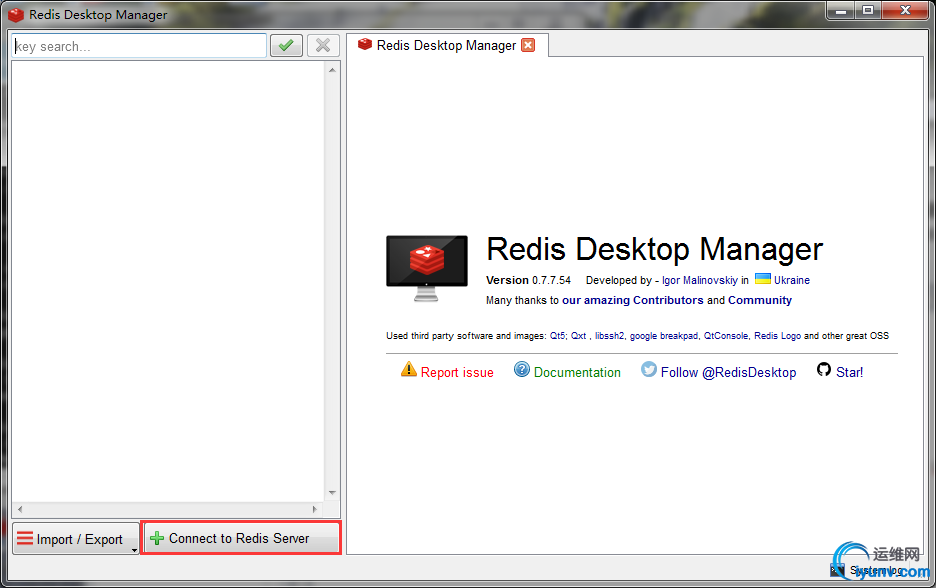Click the Import / Export button
This screenshot has width=936, height=588.
click(x=76, y=538)
